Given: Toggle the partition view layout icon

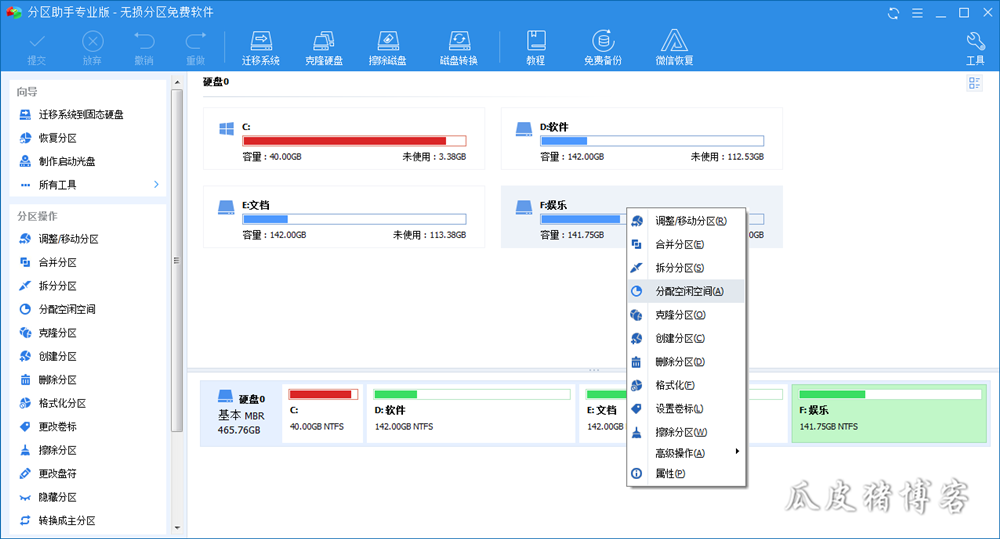Looking at the screenshot, I should [974, 83].
